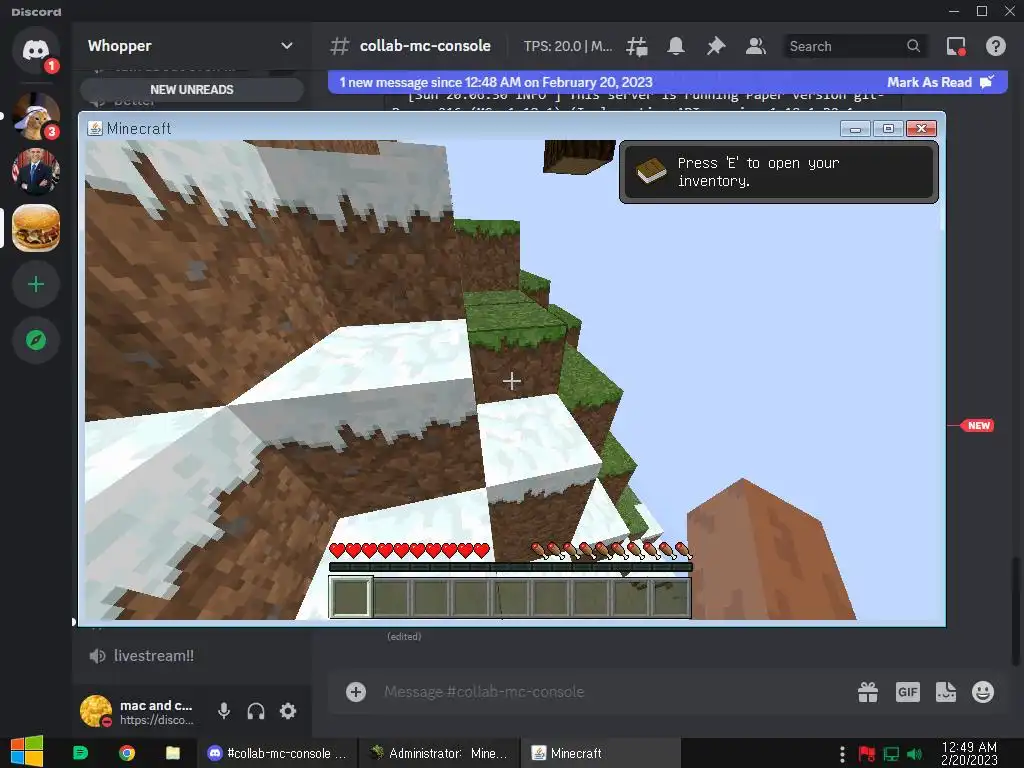Screen dimensions: 1024x768
Task: Click Discord chat scrollbar
Action: [x=1014, y=611]
